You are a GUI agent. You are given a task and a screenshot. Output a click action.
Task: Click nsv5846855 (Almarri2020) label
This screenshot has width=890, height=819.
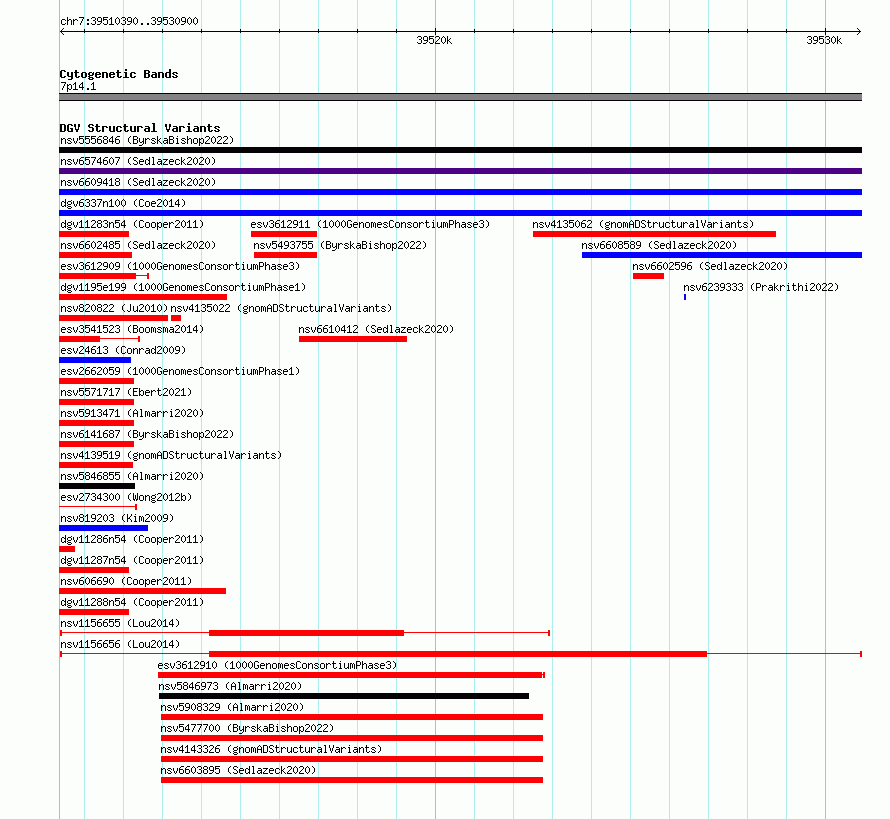tap(132, 476)
